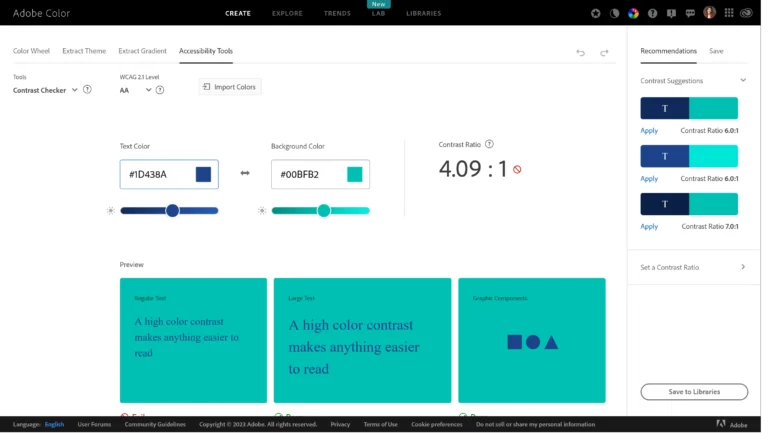Go to the CREATE menu
This screenshot has width=768, height=436.
tap(240, 14)
